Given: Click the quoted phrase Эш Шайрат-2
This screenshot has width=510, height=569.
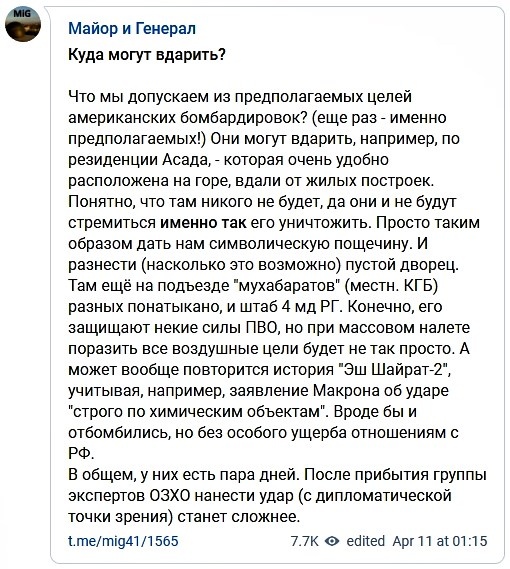Looking at the screenshot, I should 394,370.
